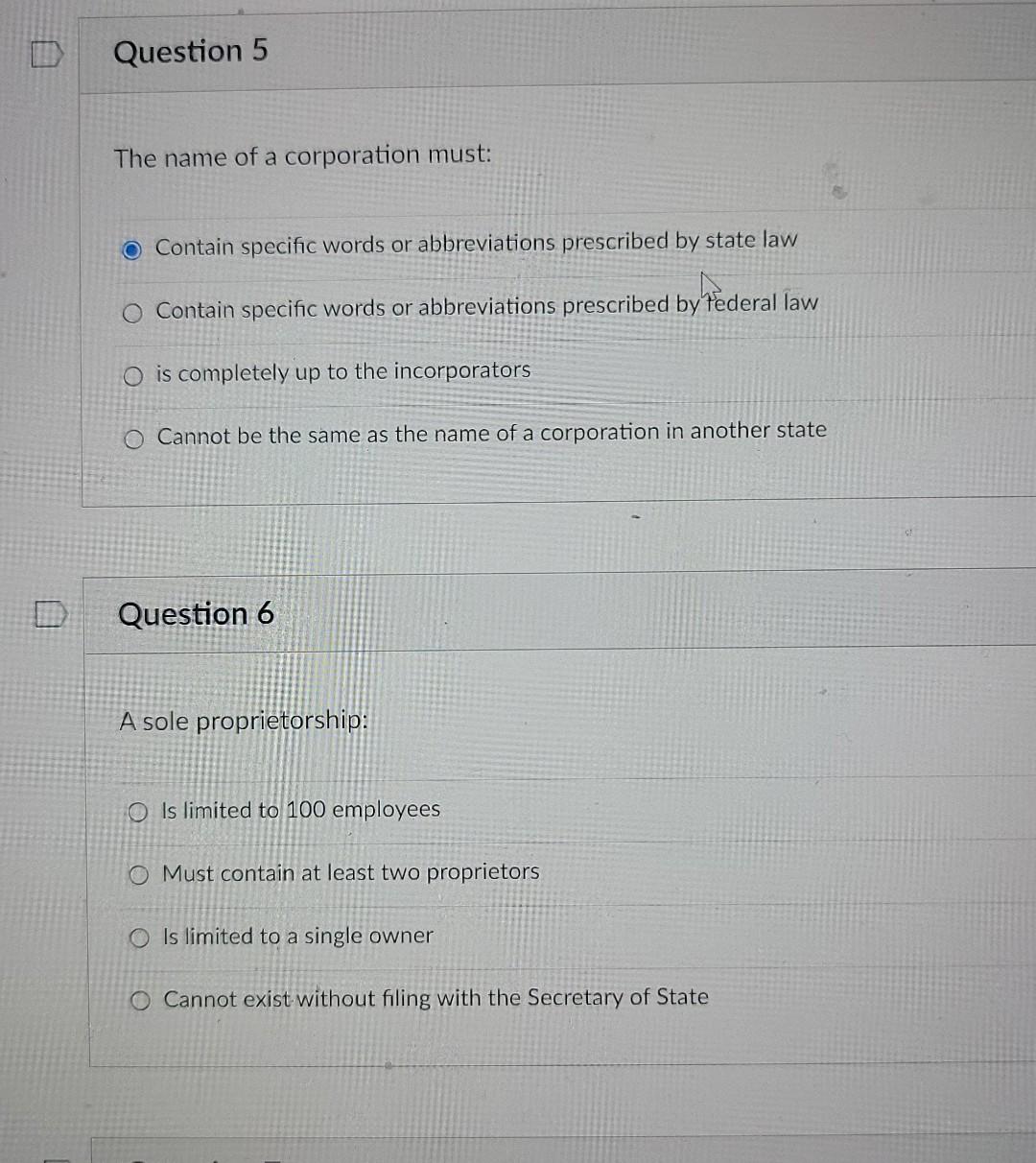1036x1163 pixels.
Task: Click the 'A sole proprietorship:' prompt text
Action: (243, 721)
